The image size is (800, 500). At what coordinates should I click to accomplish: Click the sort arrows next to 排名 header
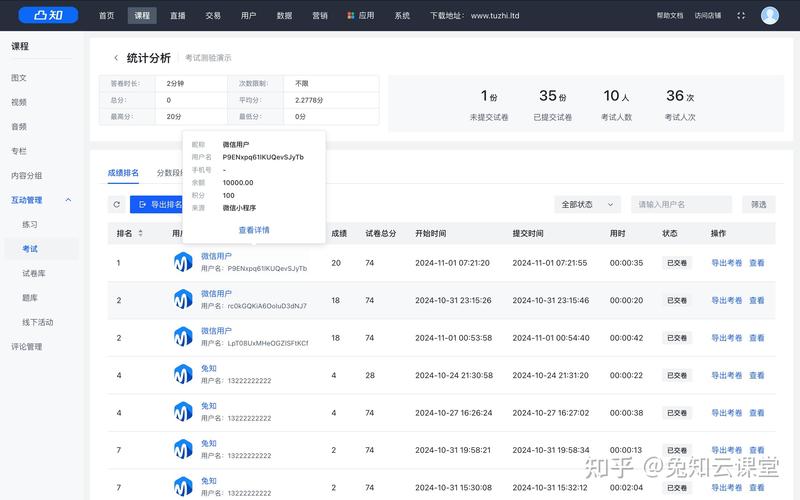pyautogui.click(x=140, y=233)
